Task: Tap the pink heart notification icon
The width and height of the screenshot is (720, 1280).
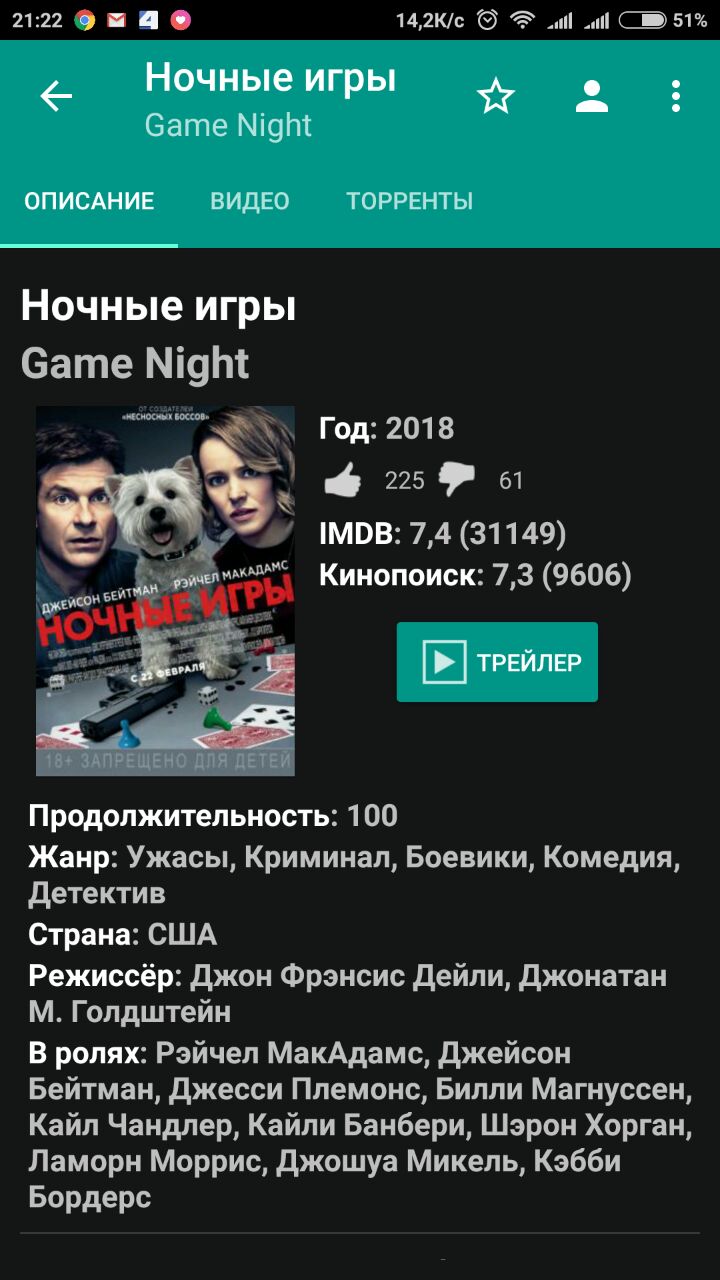Action: click(x=181, y=20)
